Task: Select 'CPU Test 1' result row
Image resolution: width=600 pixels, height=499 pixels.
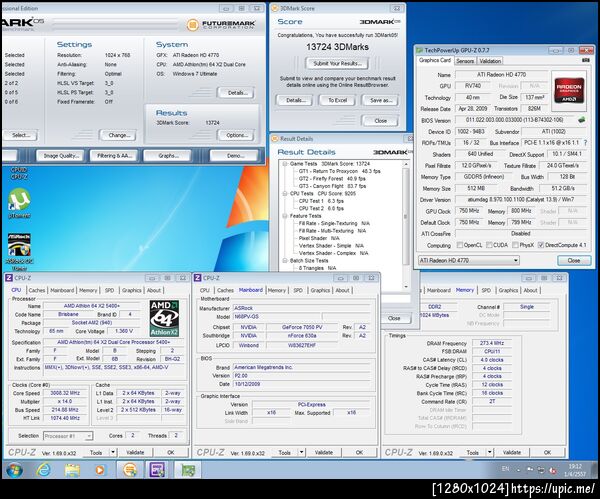Action: tap(321, 201)
